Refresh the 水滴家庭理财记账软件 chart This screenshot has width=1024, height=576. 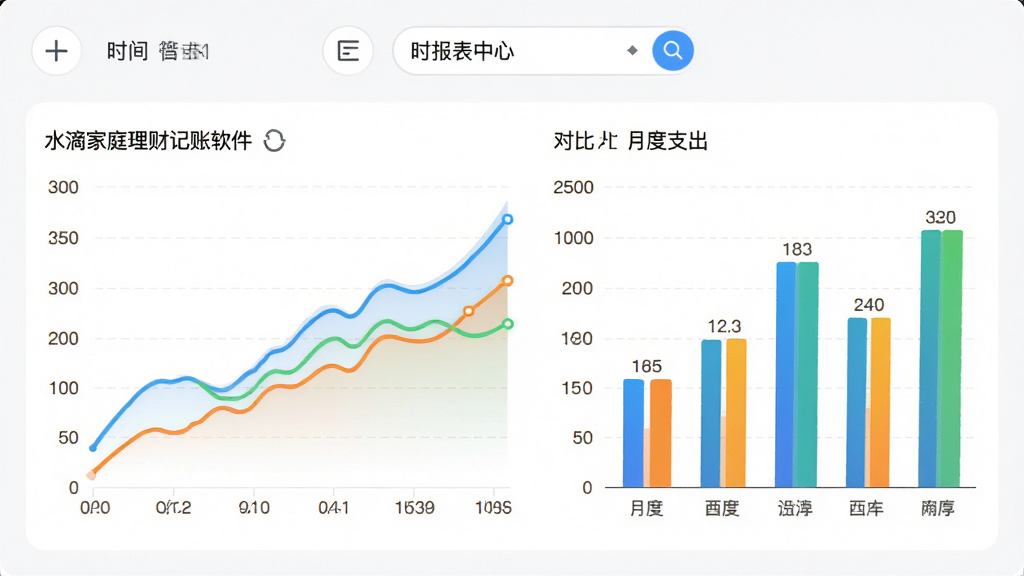274,140
